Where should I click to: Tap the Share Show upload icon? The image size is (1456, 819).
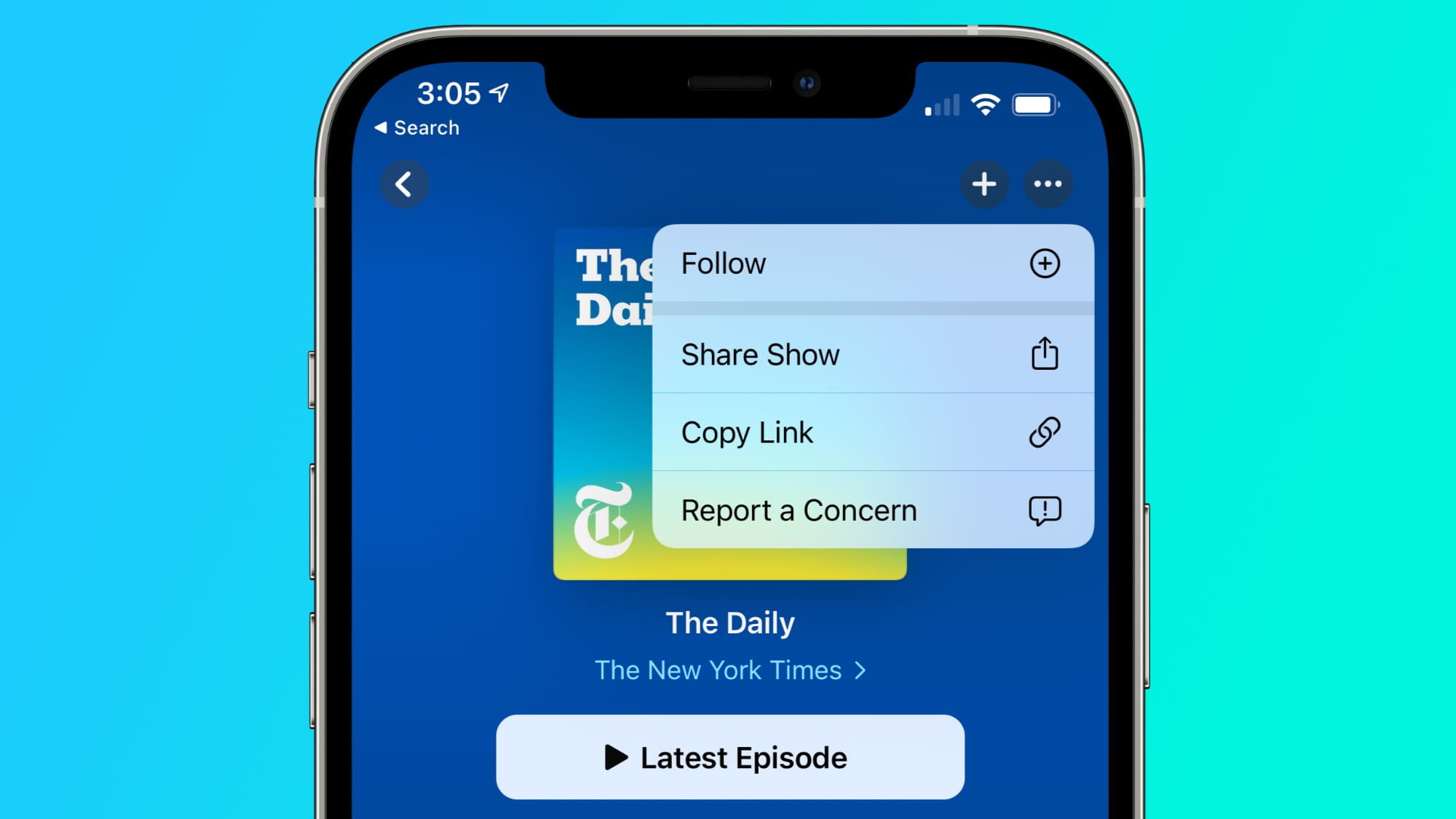point(1043,355)
